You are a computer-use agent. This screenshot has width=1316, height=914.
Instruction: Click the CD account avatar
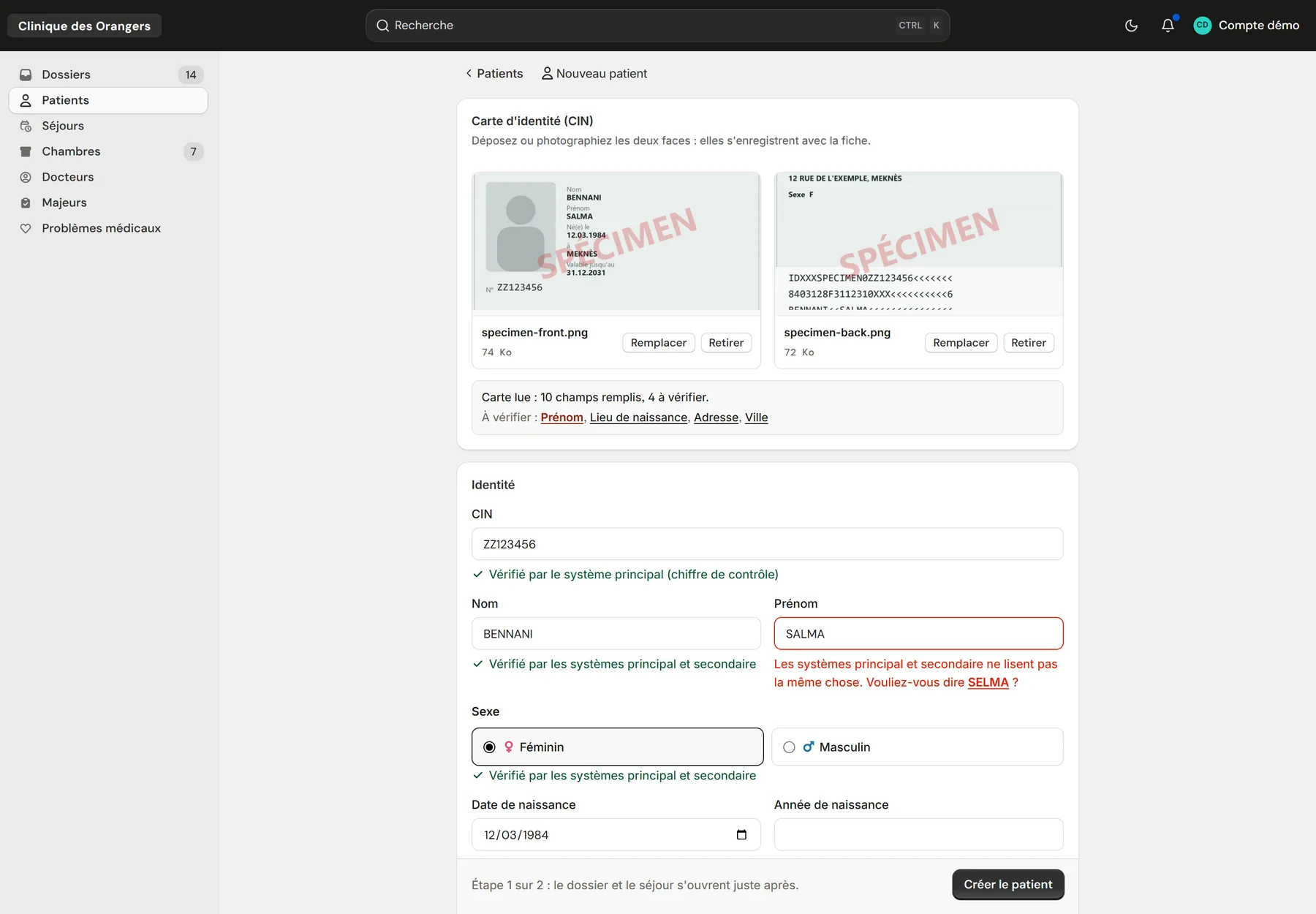1202,26
